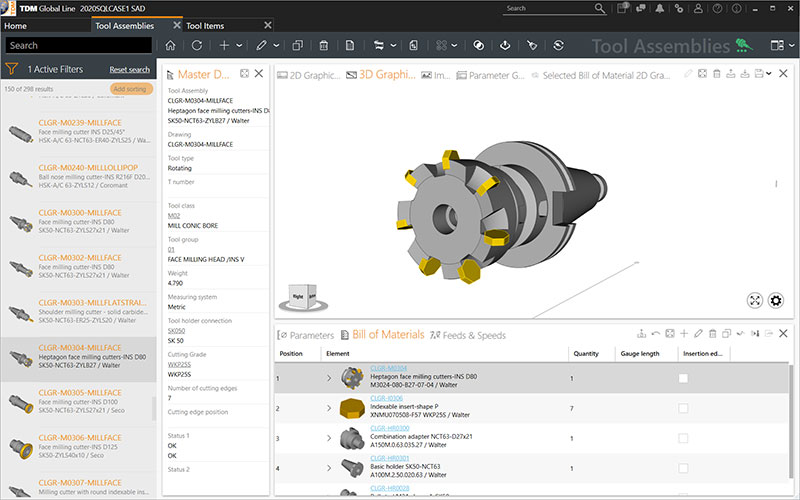Click the Home icon in the toolbar

[x=170, y=45]
